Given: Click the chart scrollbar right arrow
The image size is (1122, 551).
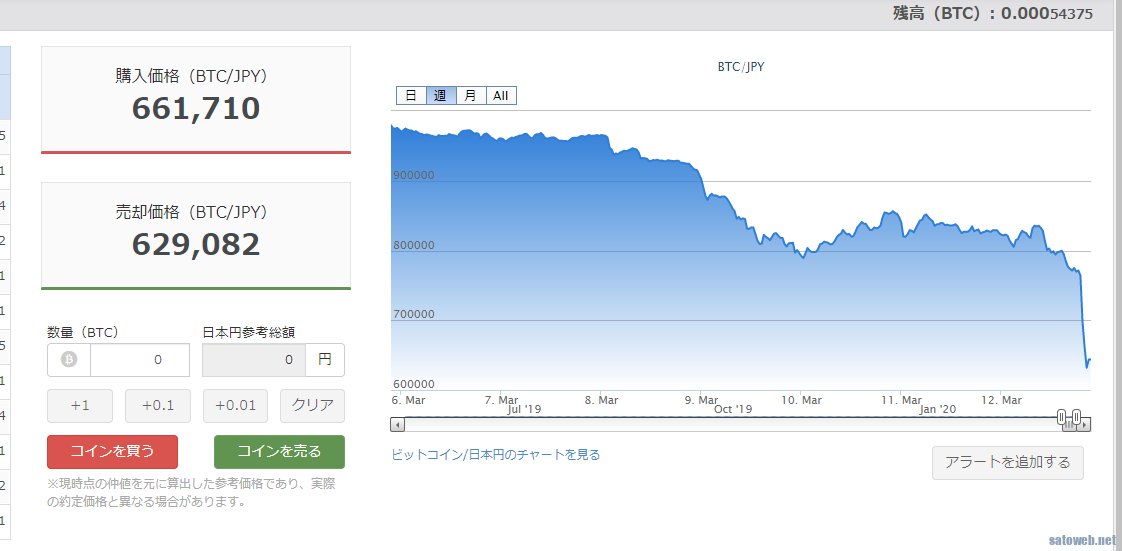Looking at the screenshot, I should 1085,424.
